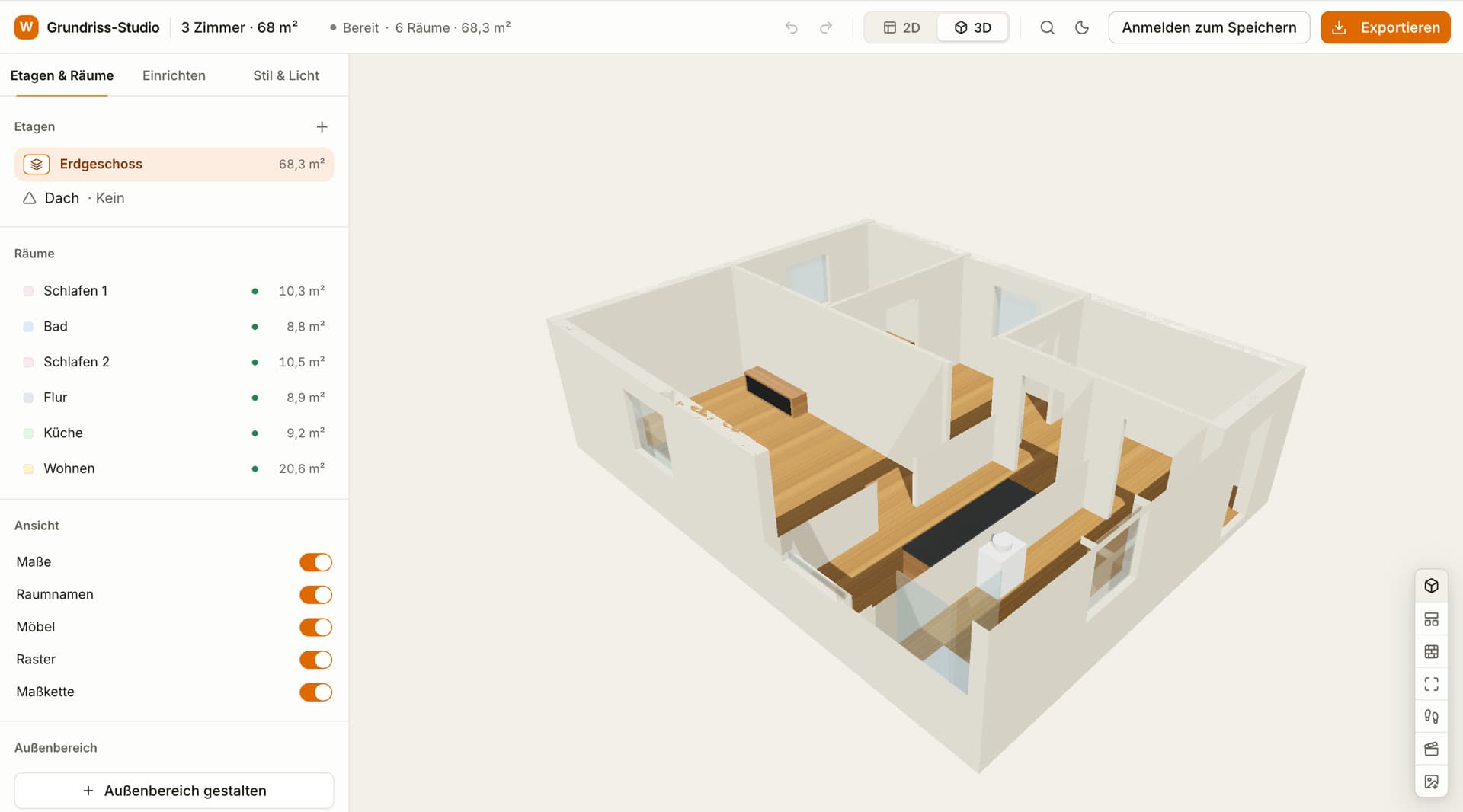Click Anmelden zum Speichern button

(x=1208, y=27)
